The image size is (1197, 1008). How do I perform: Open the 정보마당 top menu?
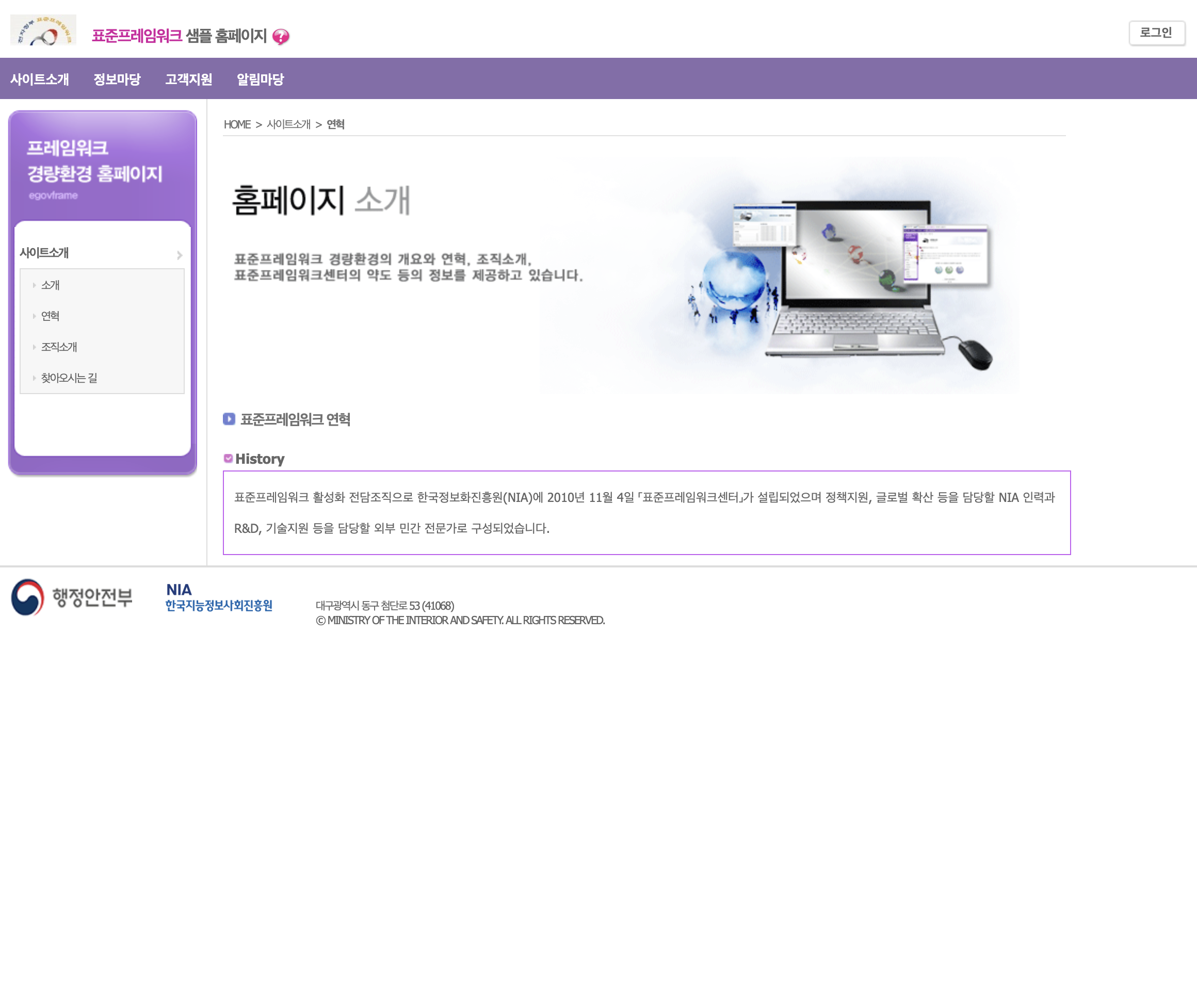[117, 79]
